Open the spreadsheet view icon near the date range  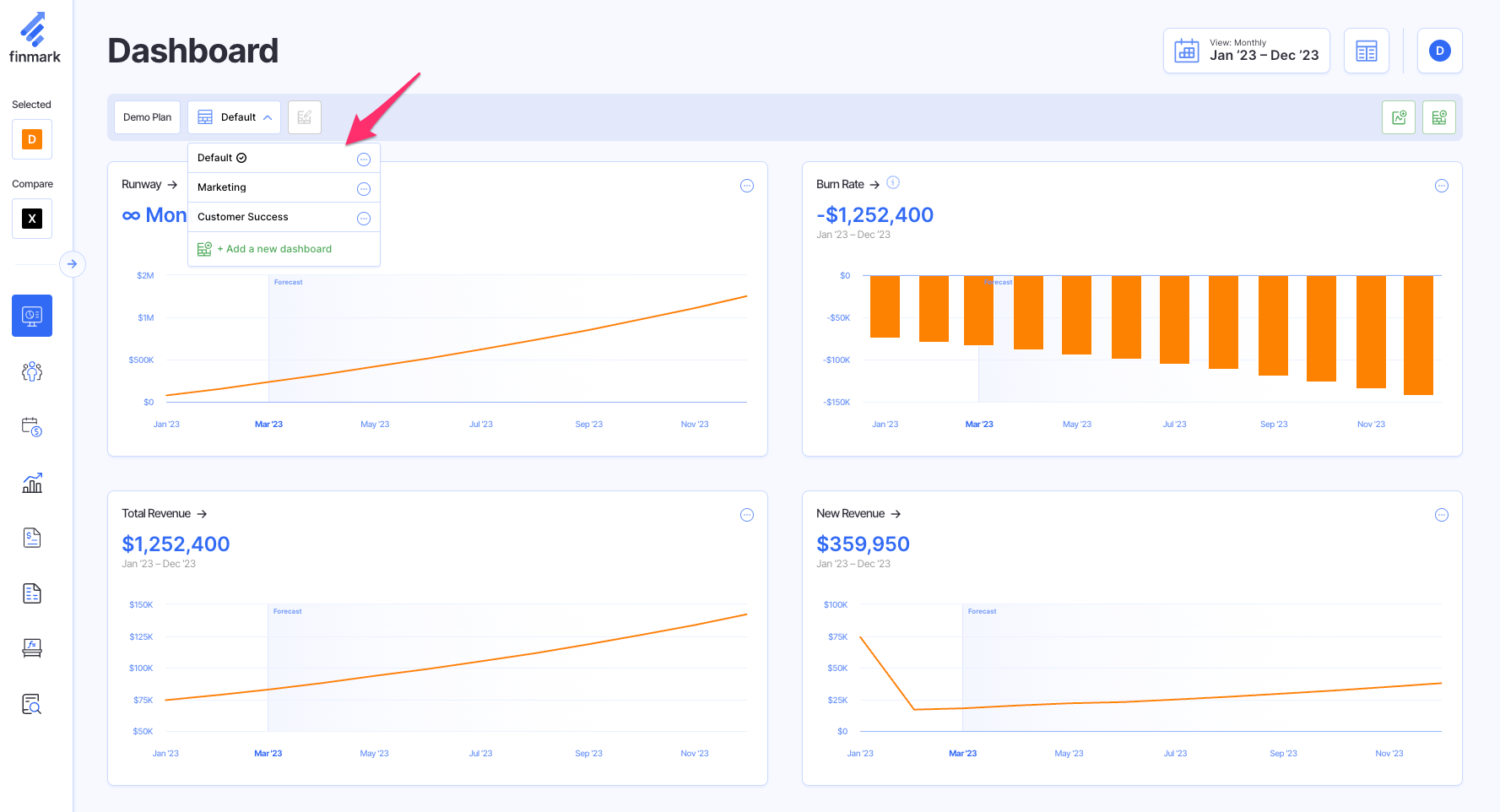click(1367, 51)
